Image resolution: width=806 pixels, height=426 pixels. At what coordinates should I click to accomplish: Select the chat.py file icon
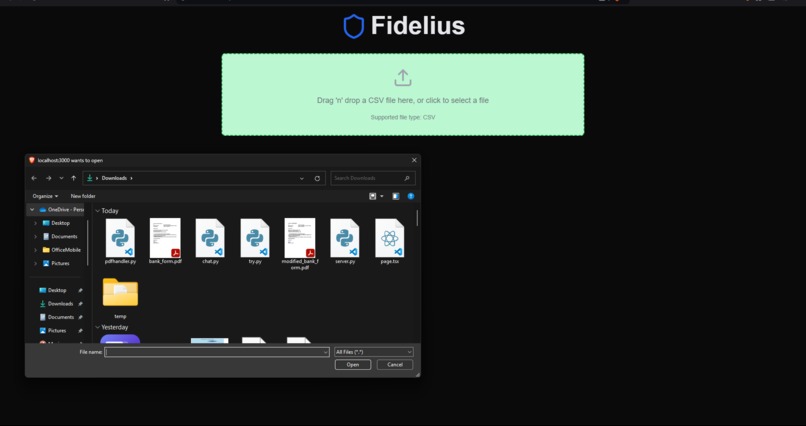point(210,240)
